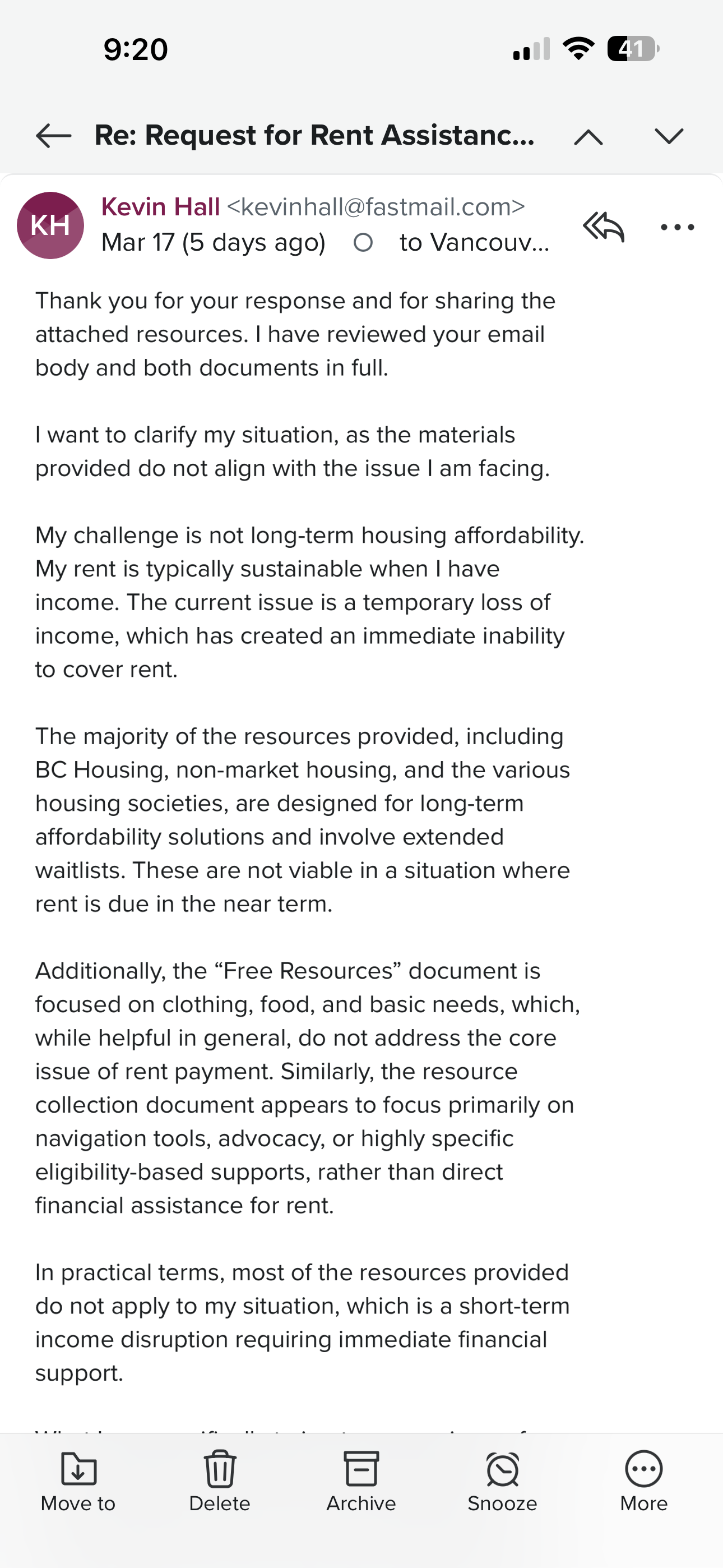Tap sender name Kevin Hall
Screen dimensions: 723x1568
click(160, 207)
